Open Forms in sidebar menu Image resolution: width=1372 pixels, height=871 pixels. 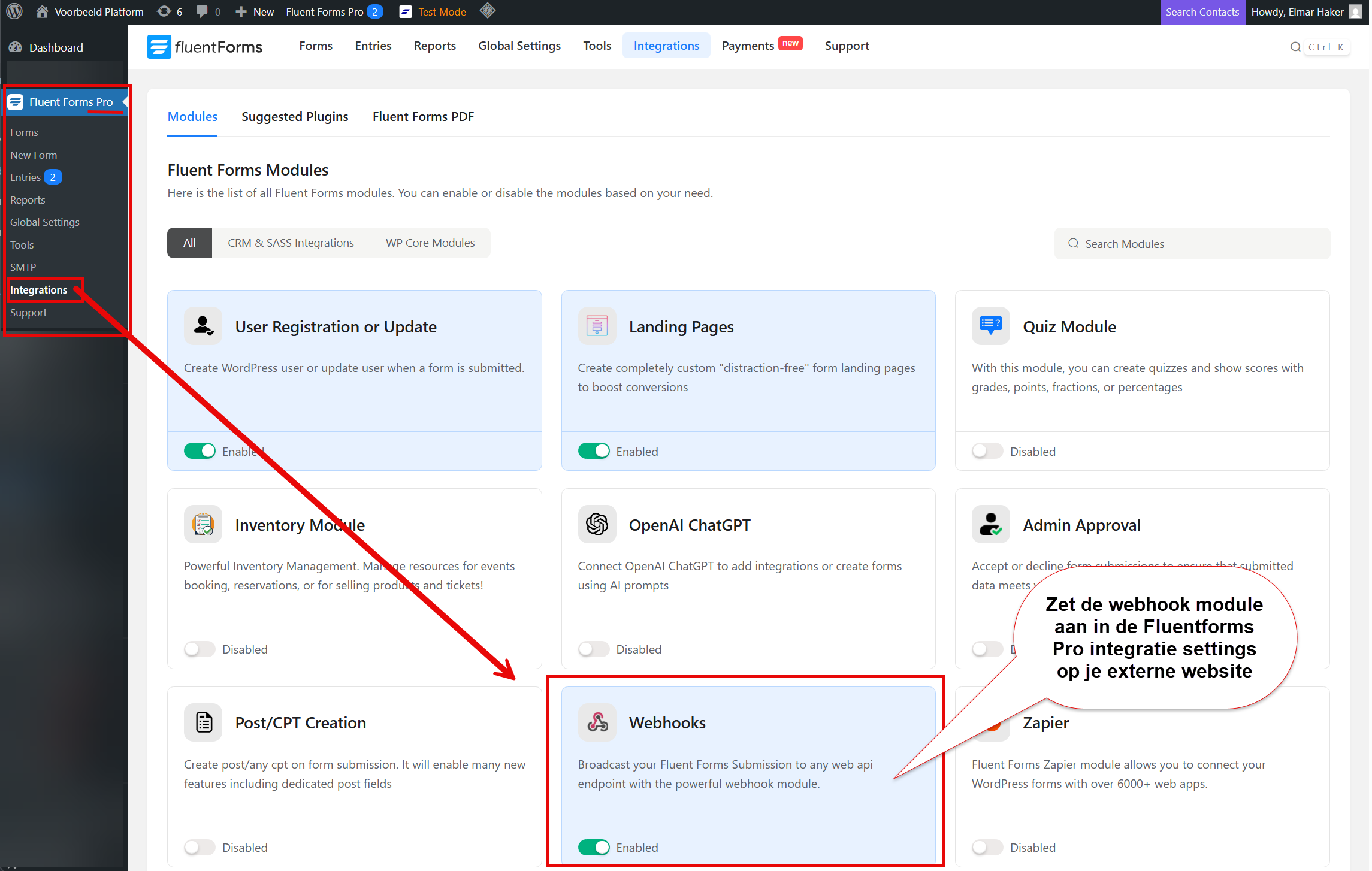tap(24, 132)
